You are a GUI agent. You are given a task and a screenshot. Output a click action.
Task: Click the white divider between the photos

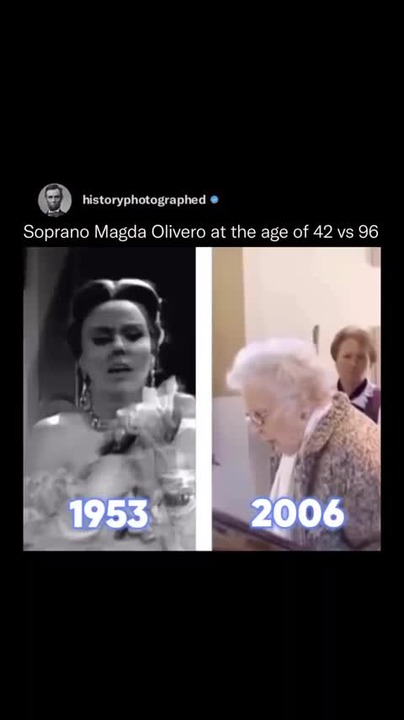tap(204, 399)
